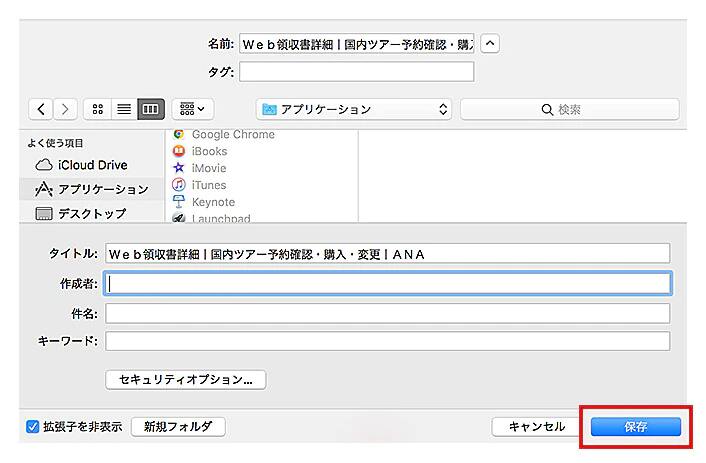Click the forward navigation arrow
Screen dimensions: 706x463
pos(65,109)
